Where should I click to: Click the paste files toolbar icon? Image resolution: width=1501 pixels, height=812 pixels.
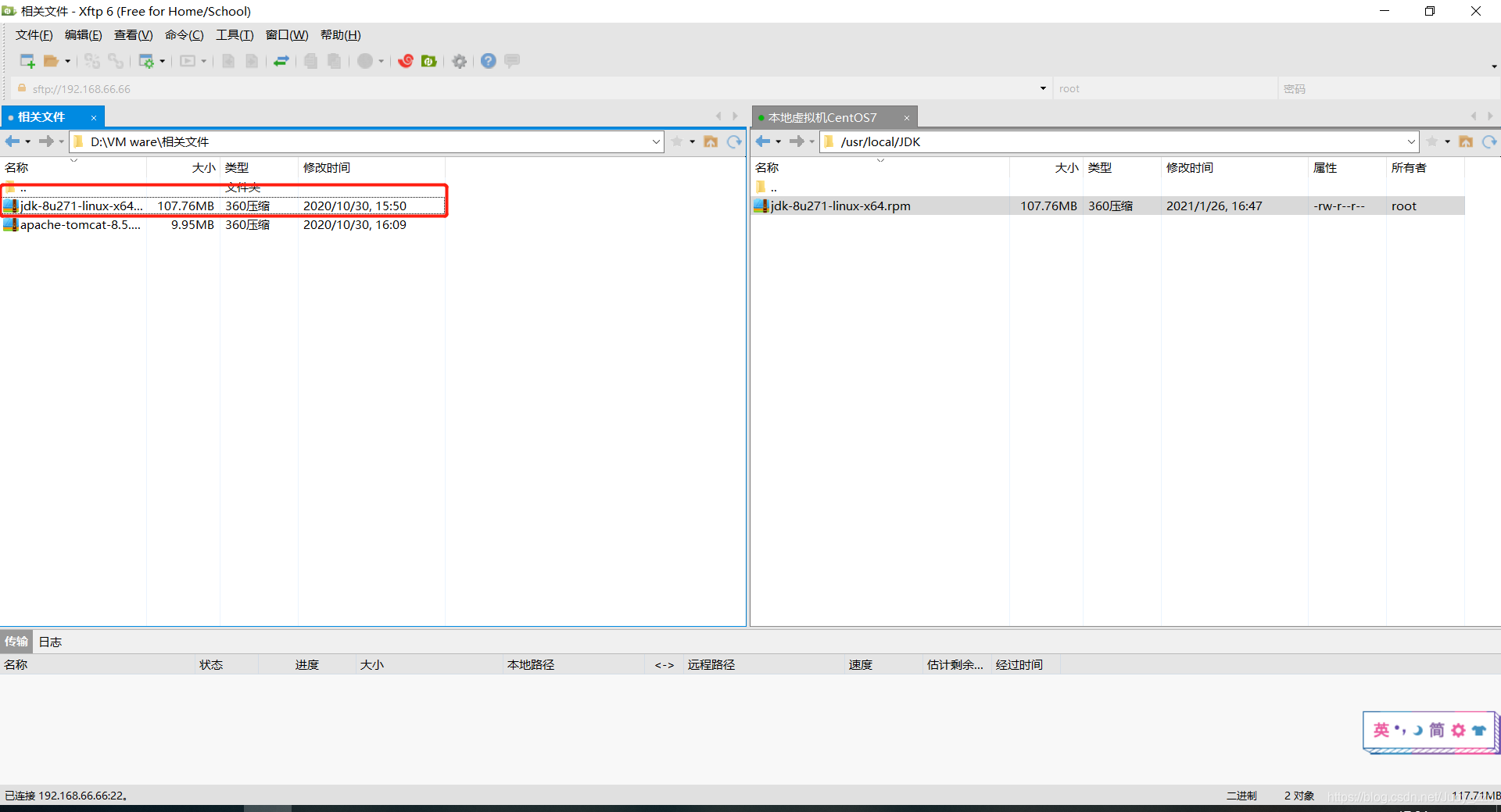coord(335,61)
